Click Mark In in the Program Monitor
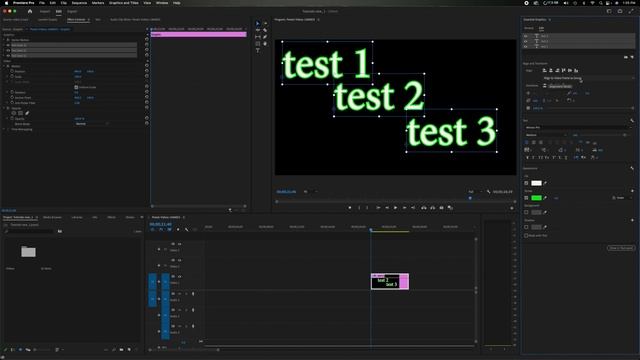The width and height of the screenshot is (640, 360). pyautogui.click(x=359, y=208)
